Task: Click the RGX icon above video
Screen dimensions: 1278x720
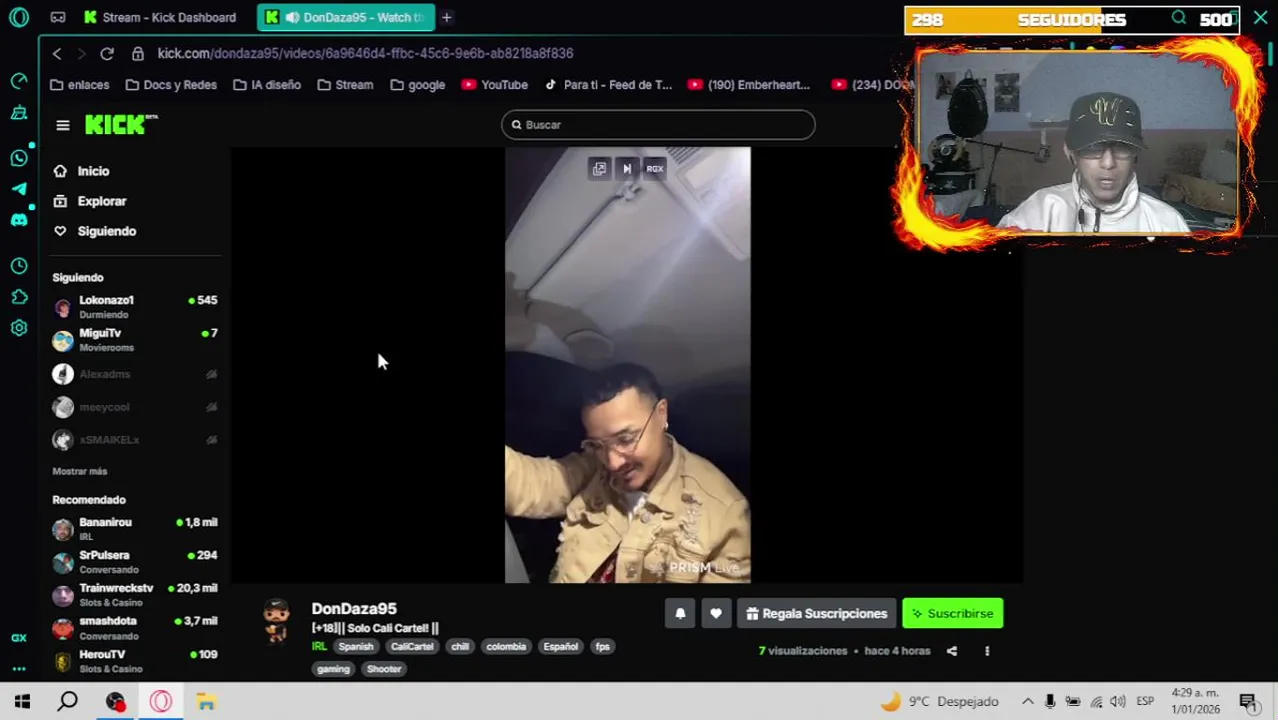Action: click(x=655, y=169)
